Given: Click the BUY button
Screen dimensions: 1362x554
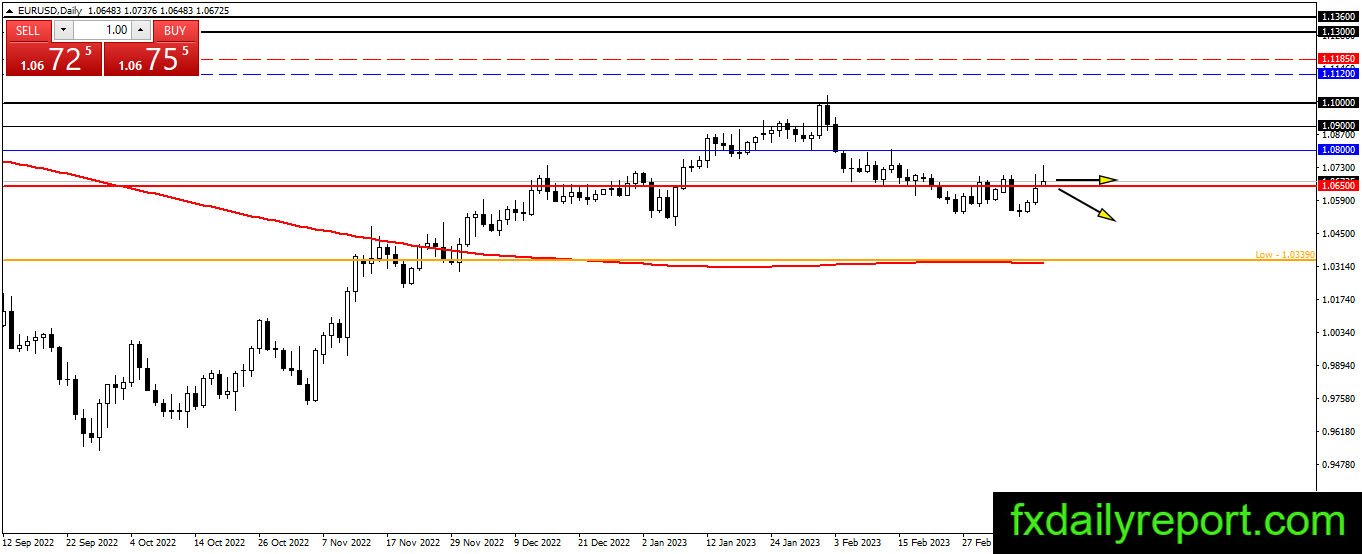Looking at the screenshot, I should coord(175,30).
